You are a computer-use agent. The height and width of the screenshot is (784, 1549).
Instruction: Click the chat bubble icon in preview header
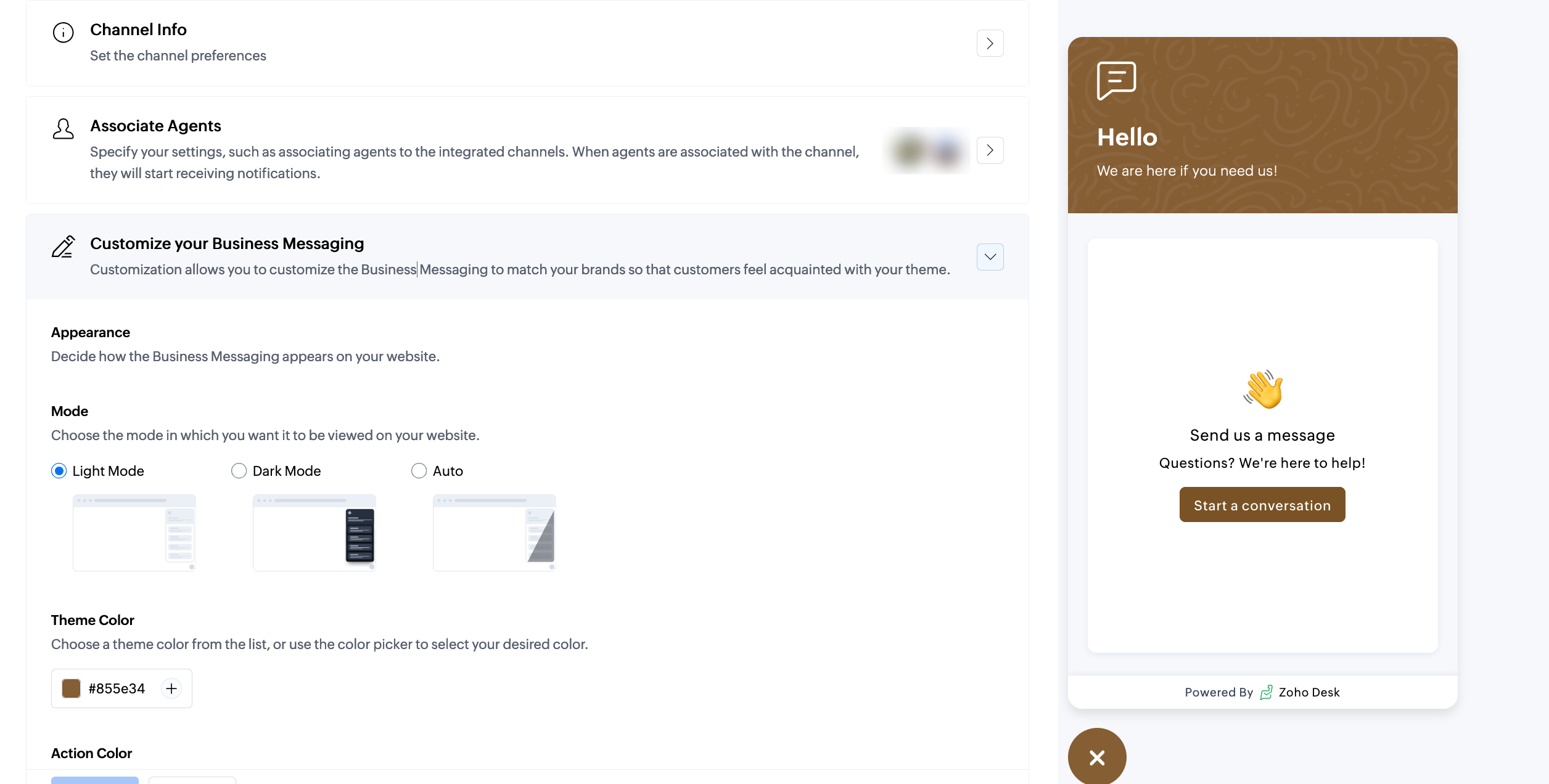(x=1116, y=80)
